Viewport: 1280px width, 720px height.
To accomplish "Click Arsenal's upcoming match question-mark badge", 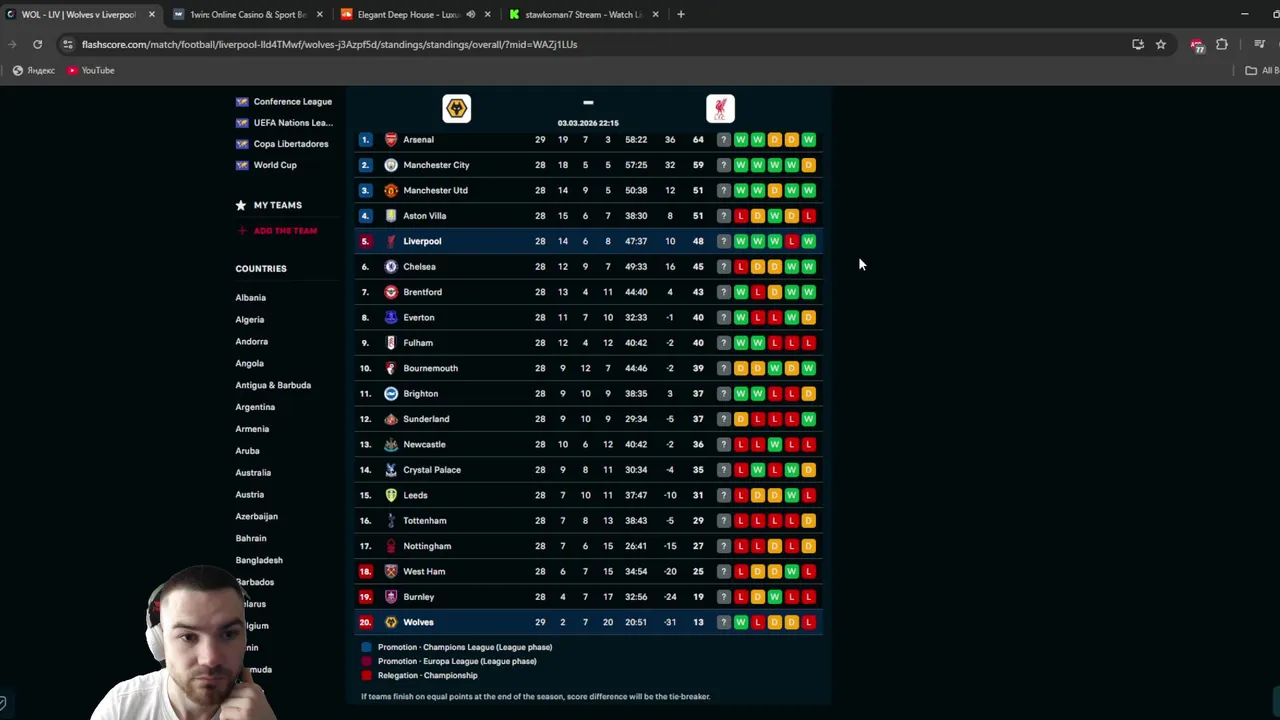I will pyautogui.click(x=724, y=140).
